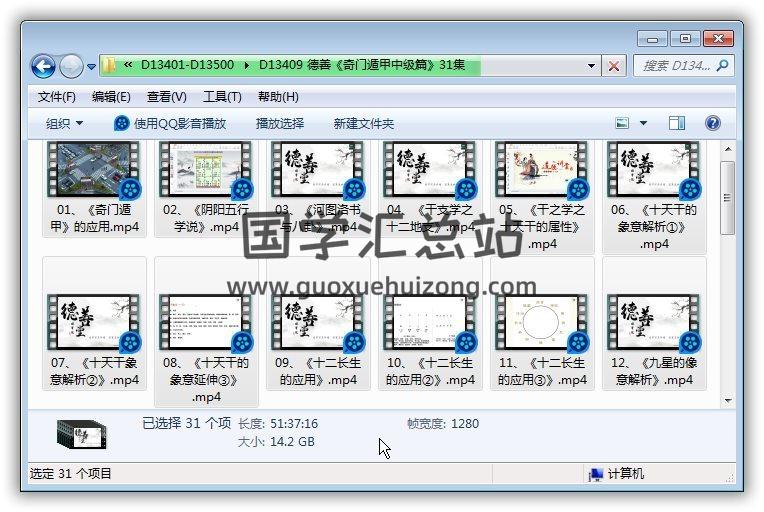This screenshot has width=764, height=512.
Task: Click the folder icon in address bar
Action: point(109,65)
